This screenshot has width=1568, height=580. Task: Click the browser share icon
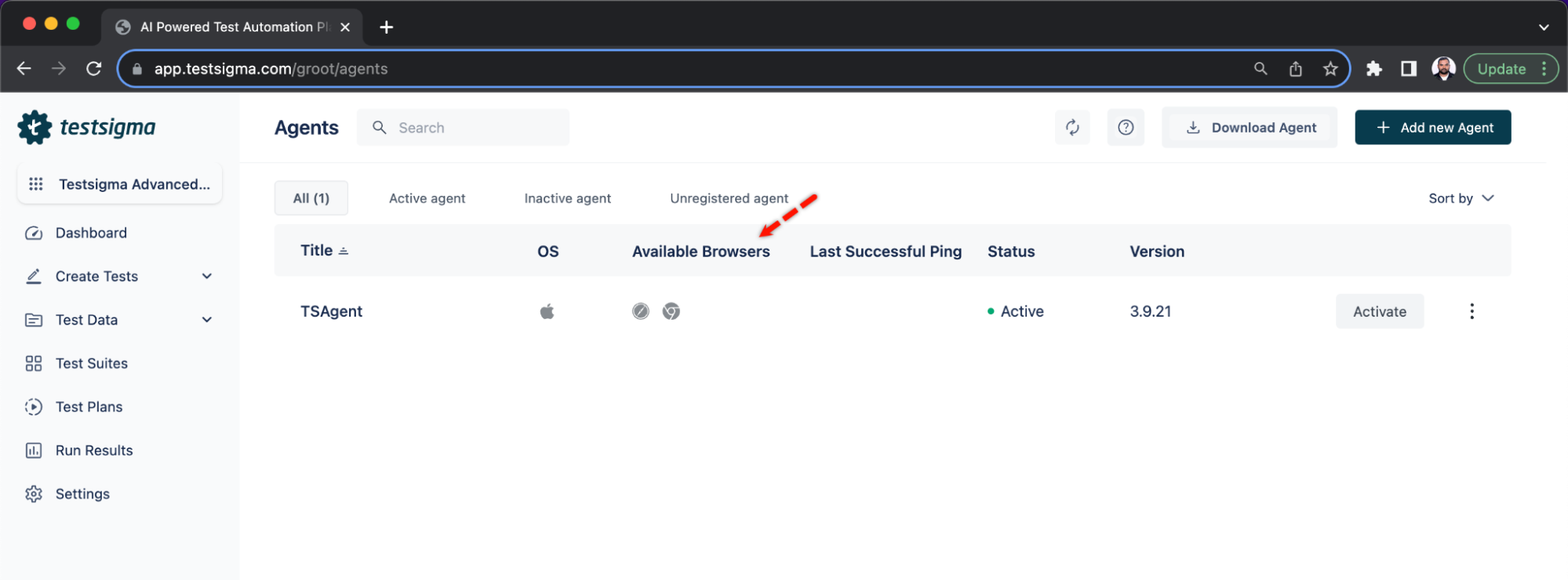1296,69
